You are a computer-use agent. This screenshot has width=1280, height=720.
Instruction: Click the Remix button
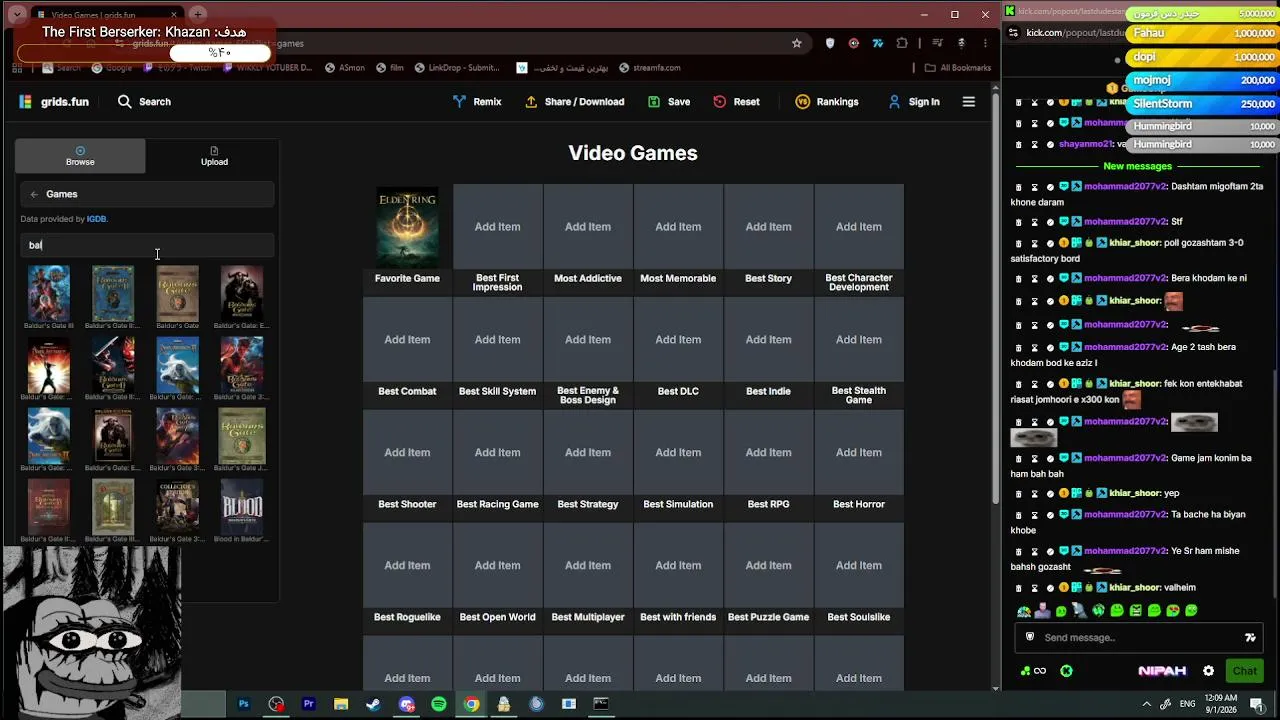click(477, 102)
